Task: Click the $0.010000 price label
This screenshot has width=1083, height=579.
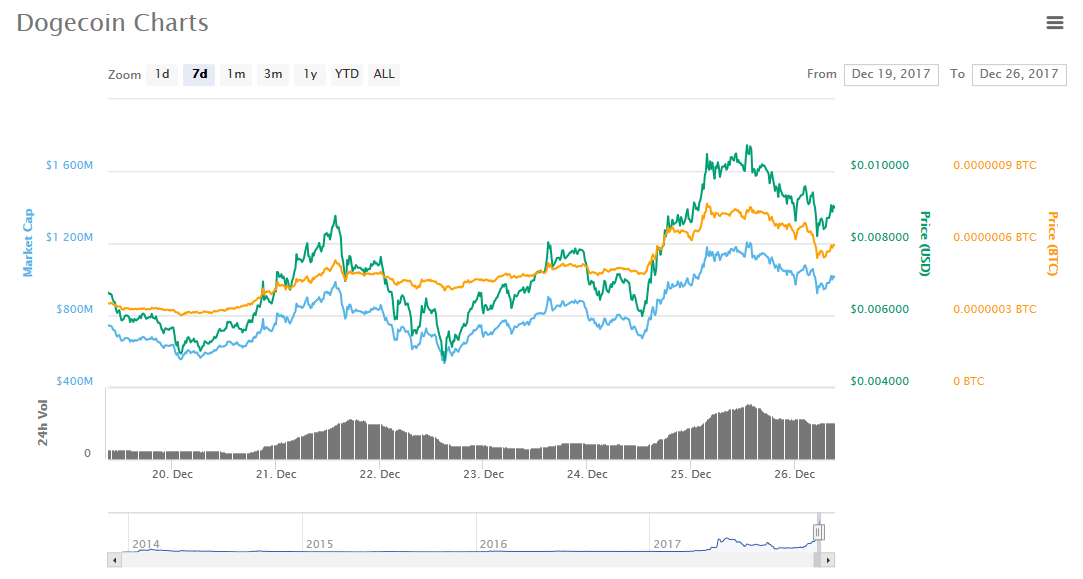Action: [880, 165]
